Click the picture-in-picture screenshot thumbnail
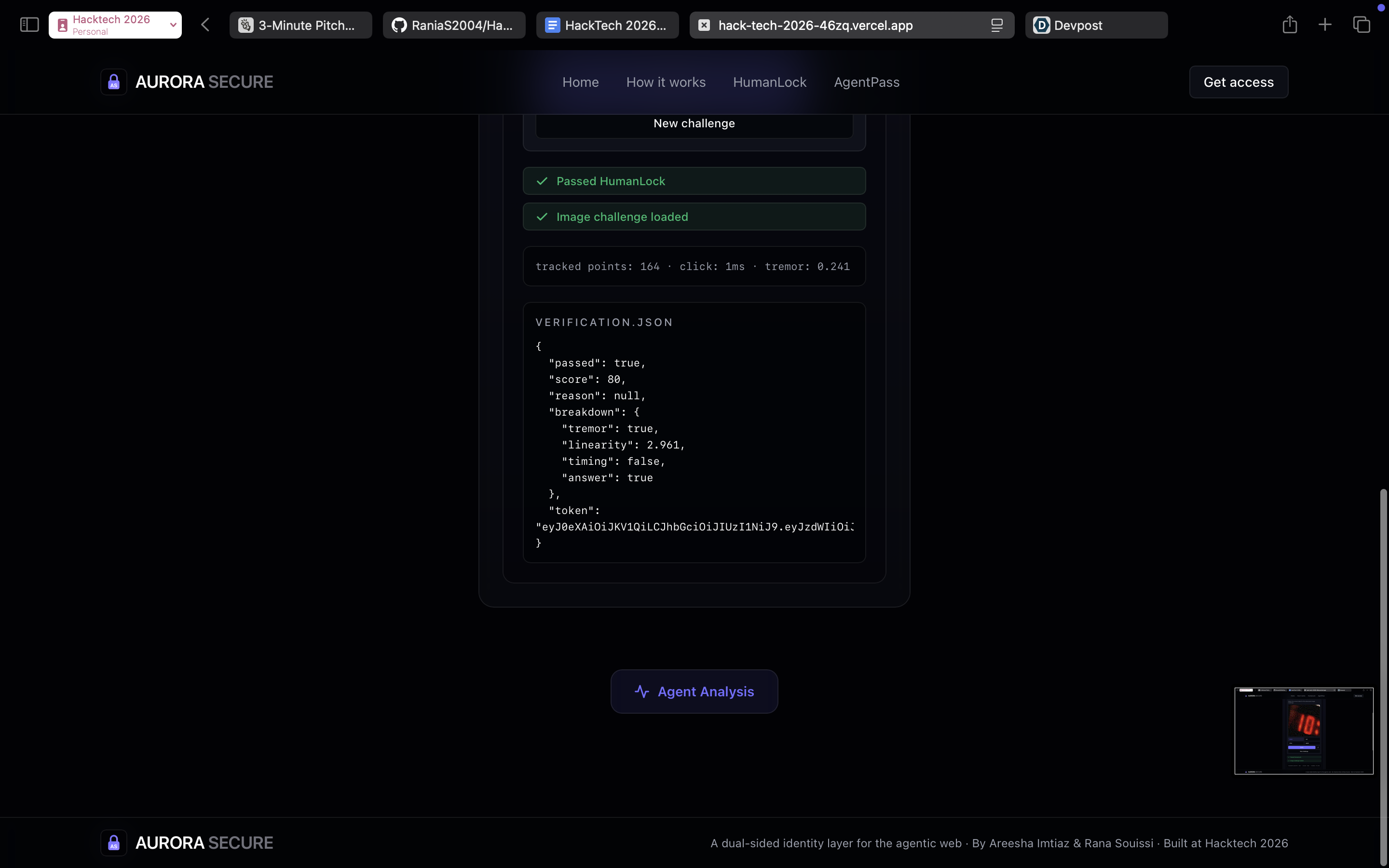Viewport: 1389px width, 868px height. 1304,730
